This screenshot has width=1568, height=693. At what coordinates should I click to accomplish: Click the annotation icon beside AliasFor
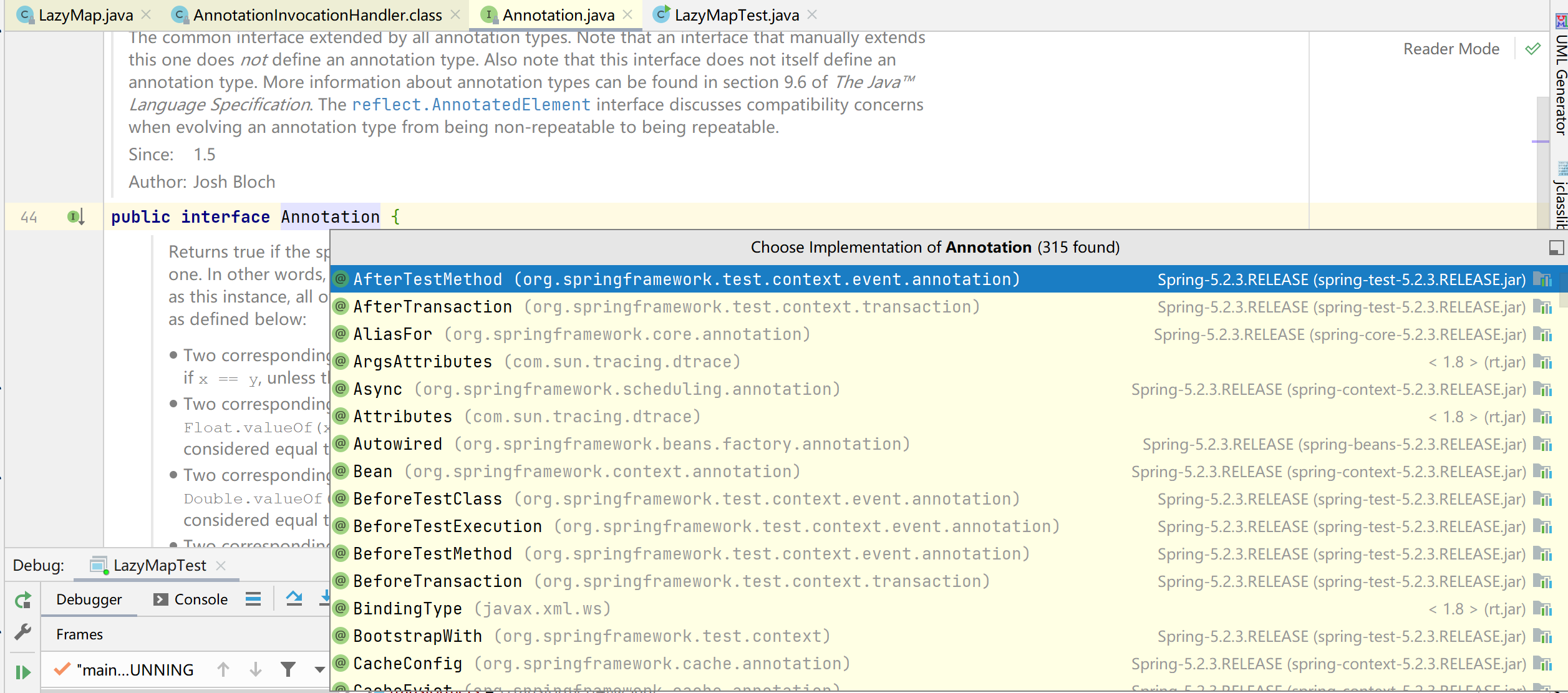click(341, 334)
